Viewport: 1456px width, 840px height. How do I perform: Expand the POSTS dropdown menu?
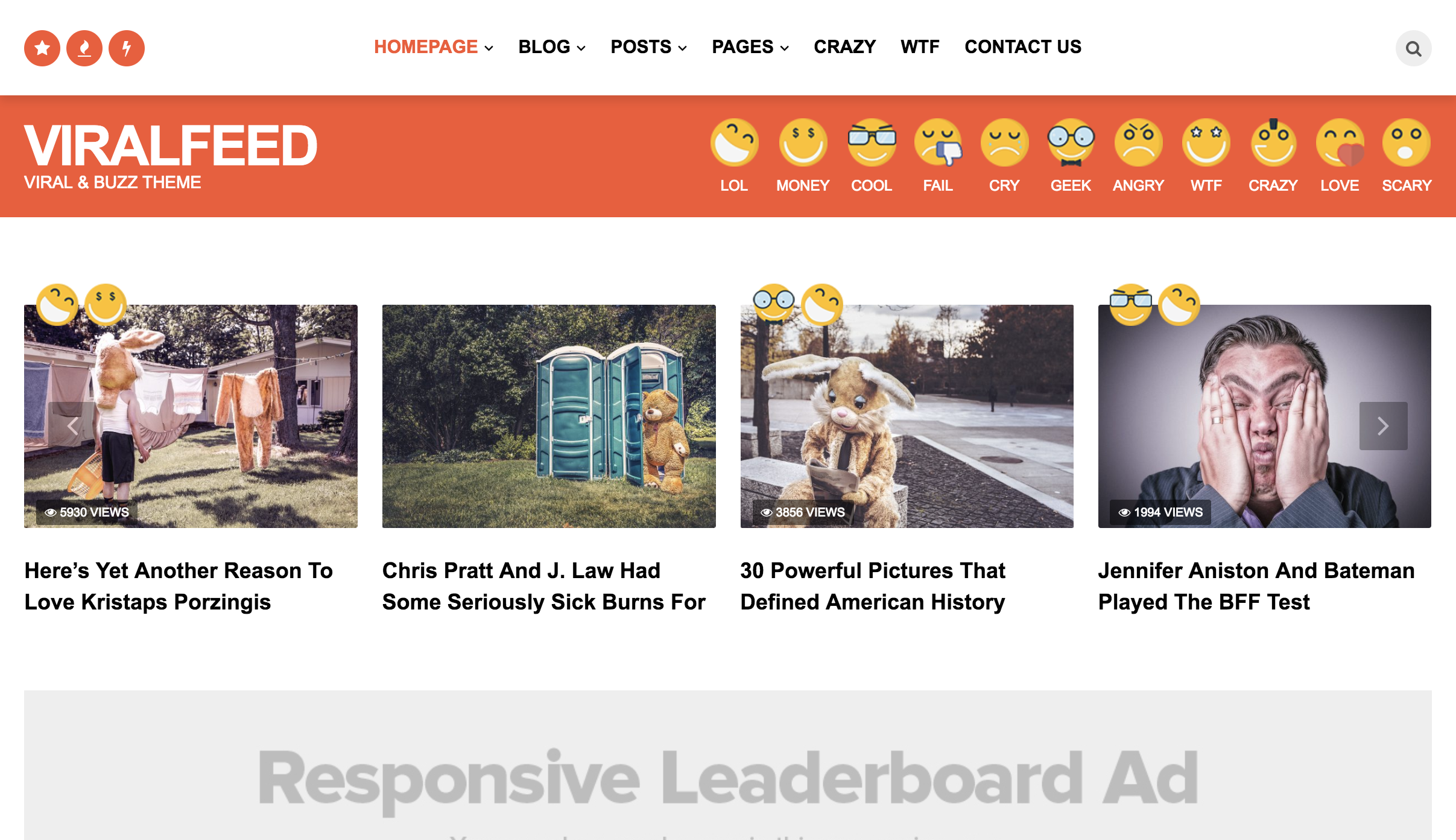pos(649,47)
